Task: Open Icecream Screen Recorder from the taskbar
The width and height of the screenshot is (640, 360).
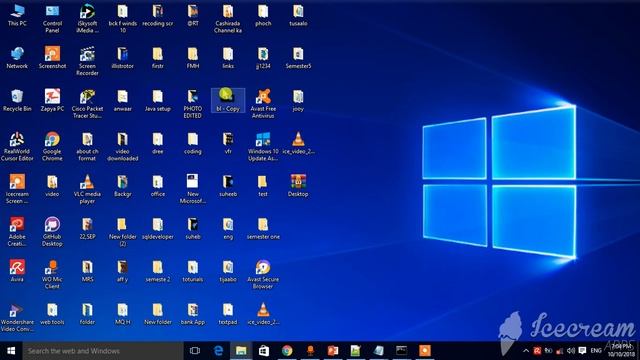Action: coord(424,351)
